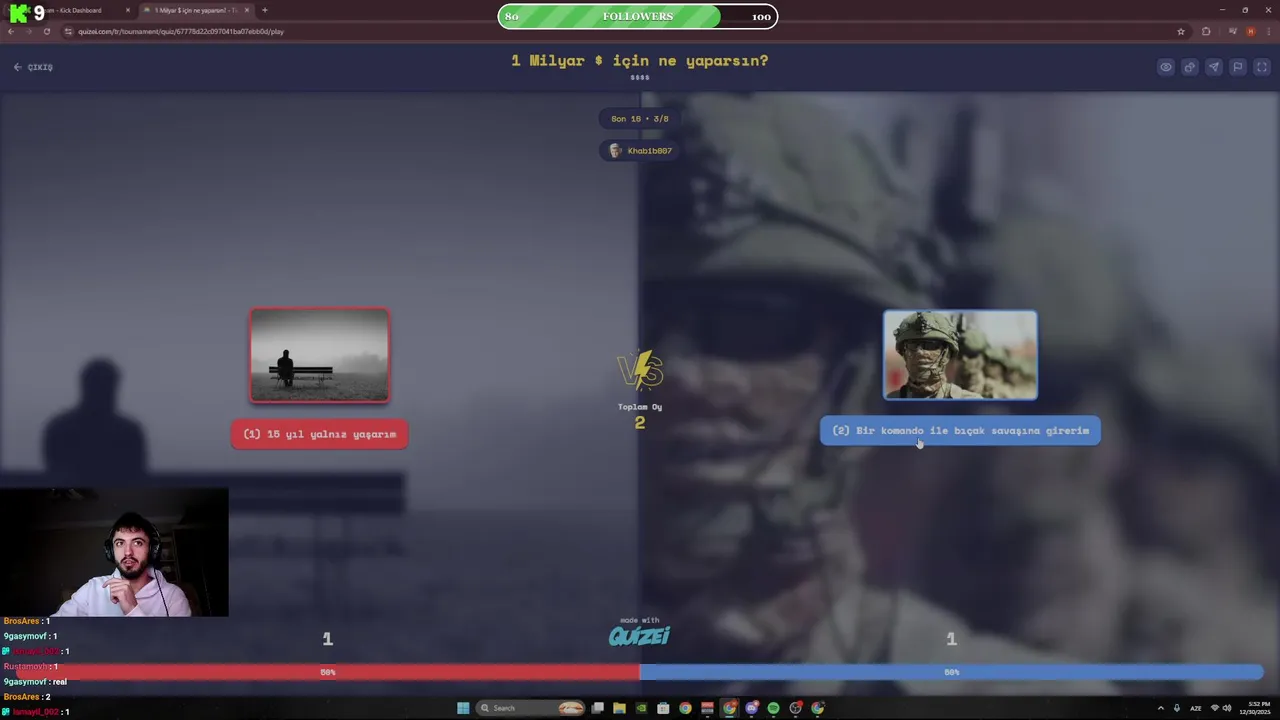Screen dimensions: 1280x720
Task: Close the '1 Milyar $' quiz tab
Action: (x=247, y=10)
